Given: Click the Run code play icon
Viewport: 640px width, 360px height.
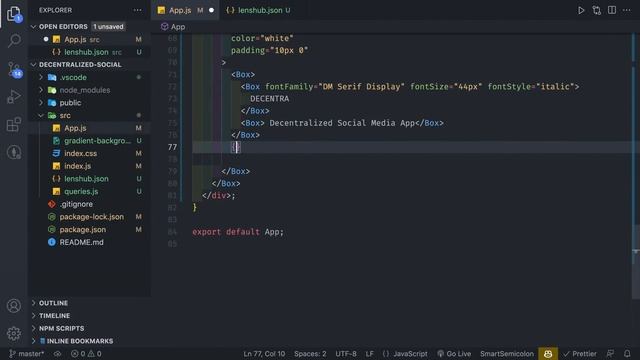Looking at the screenshot, I should 581,10.
